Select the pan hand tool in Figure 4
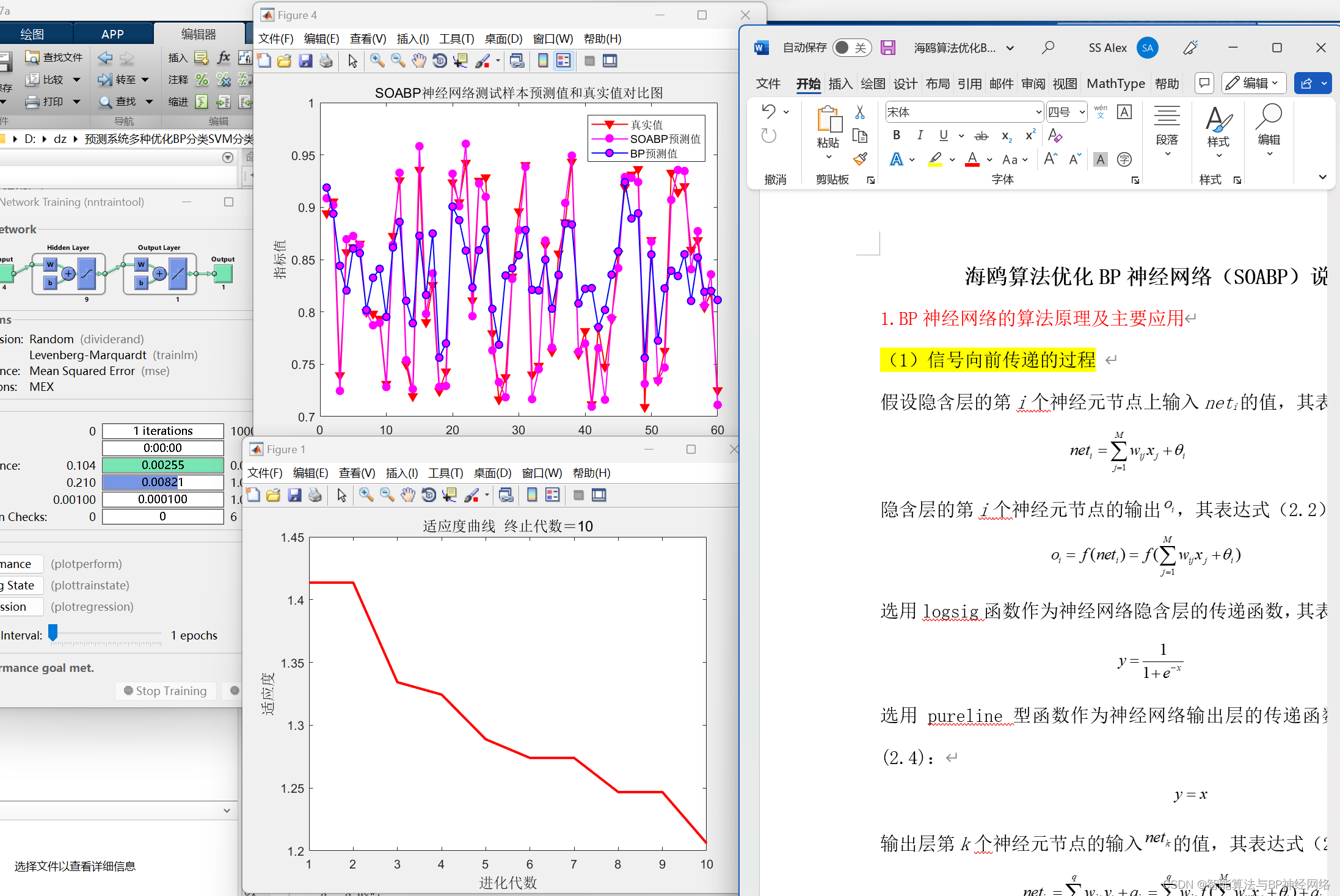The image size is (1340, 896). point(418,60)
